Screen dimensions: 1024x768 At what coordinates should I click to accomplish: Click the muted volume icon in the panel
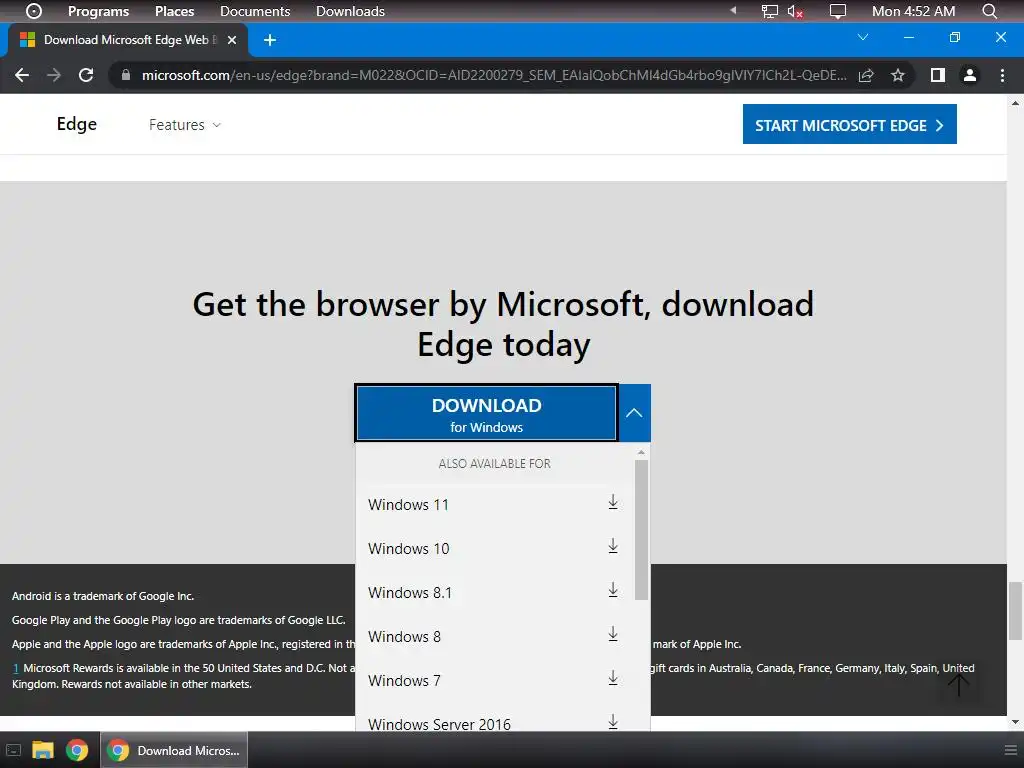[795, 11]
